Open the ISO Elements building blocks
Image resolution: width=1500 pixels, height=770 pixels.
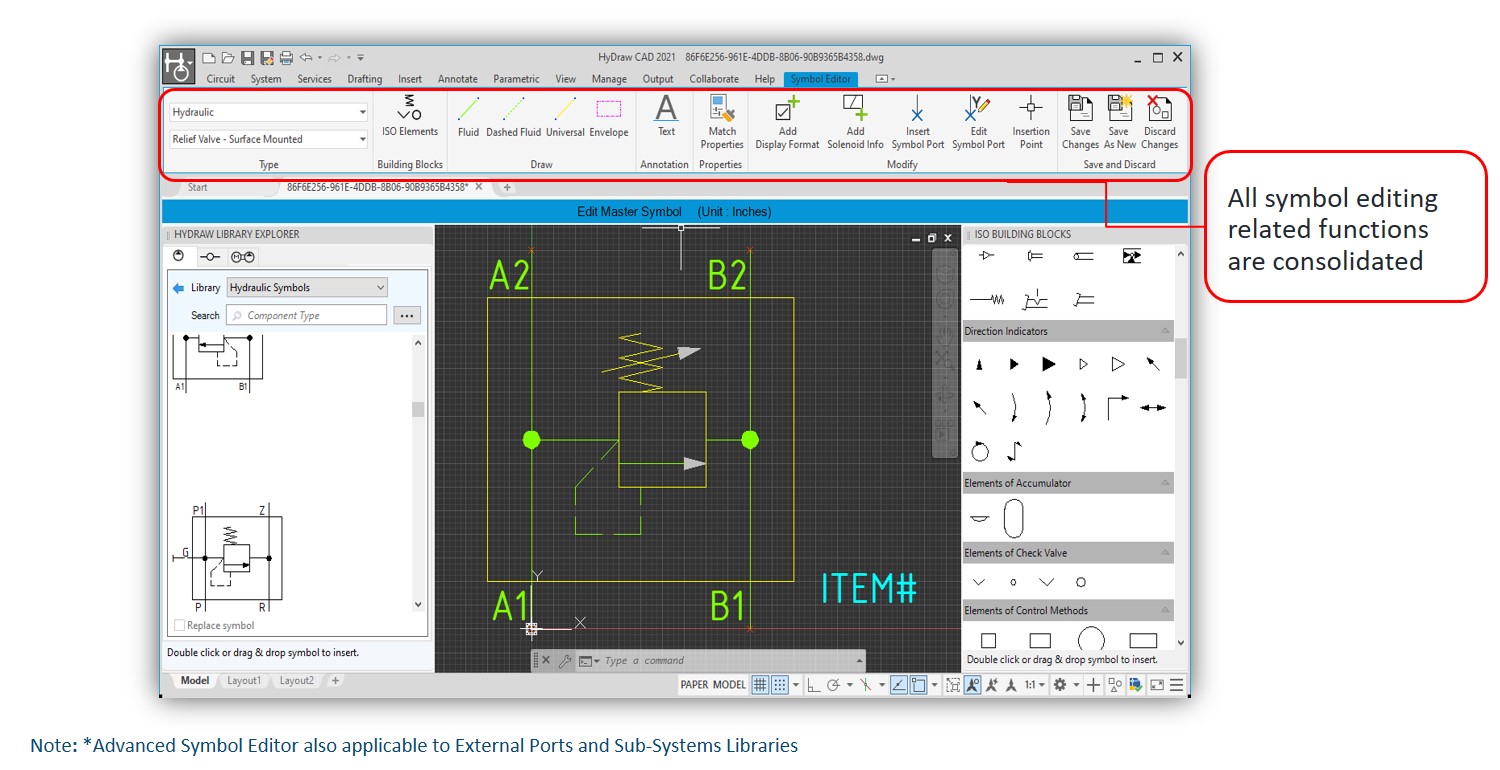pos(410,118)
